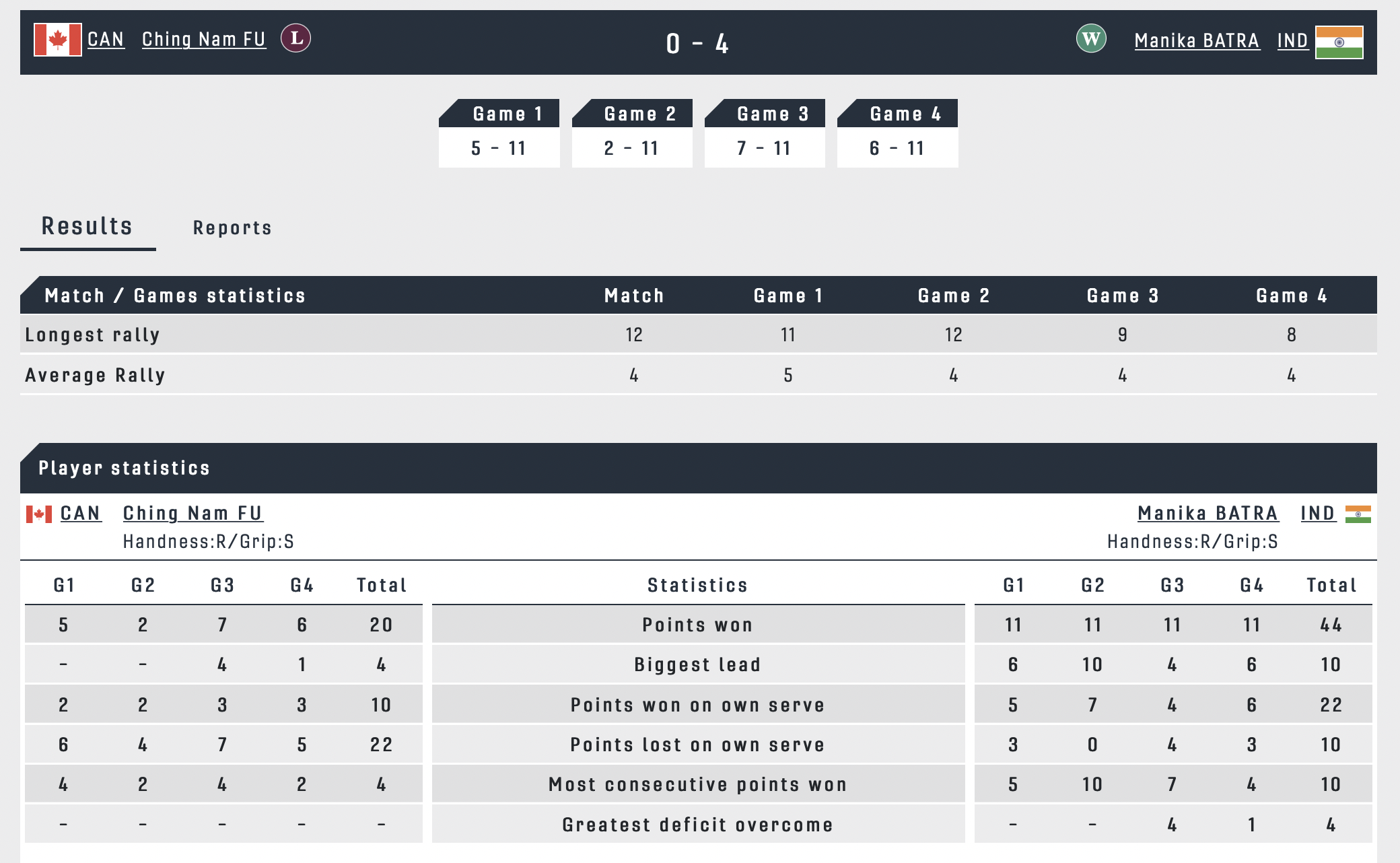
Task: Open Manika BATRA in Player statistics
Action: tap(1207, 514)
